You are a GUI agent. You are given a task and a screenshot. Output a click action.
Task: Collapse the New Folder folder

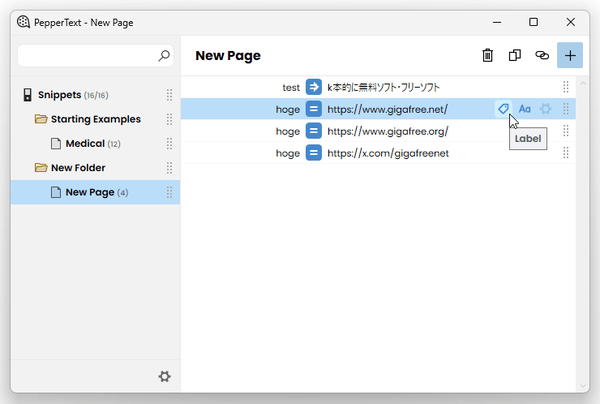click(x=41, y=168)
